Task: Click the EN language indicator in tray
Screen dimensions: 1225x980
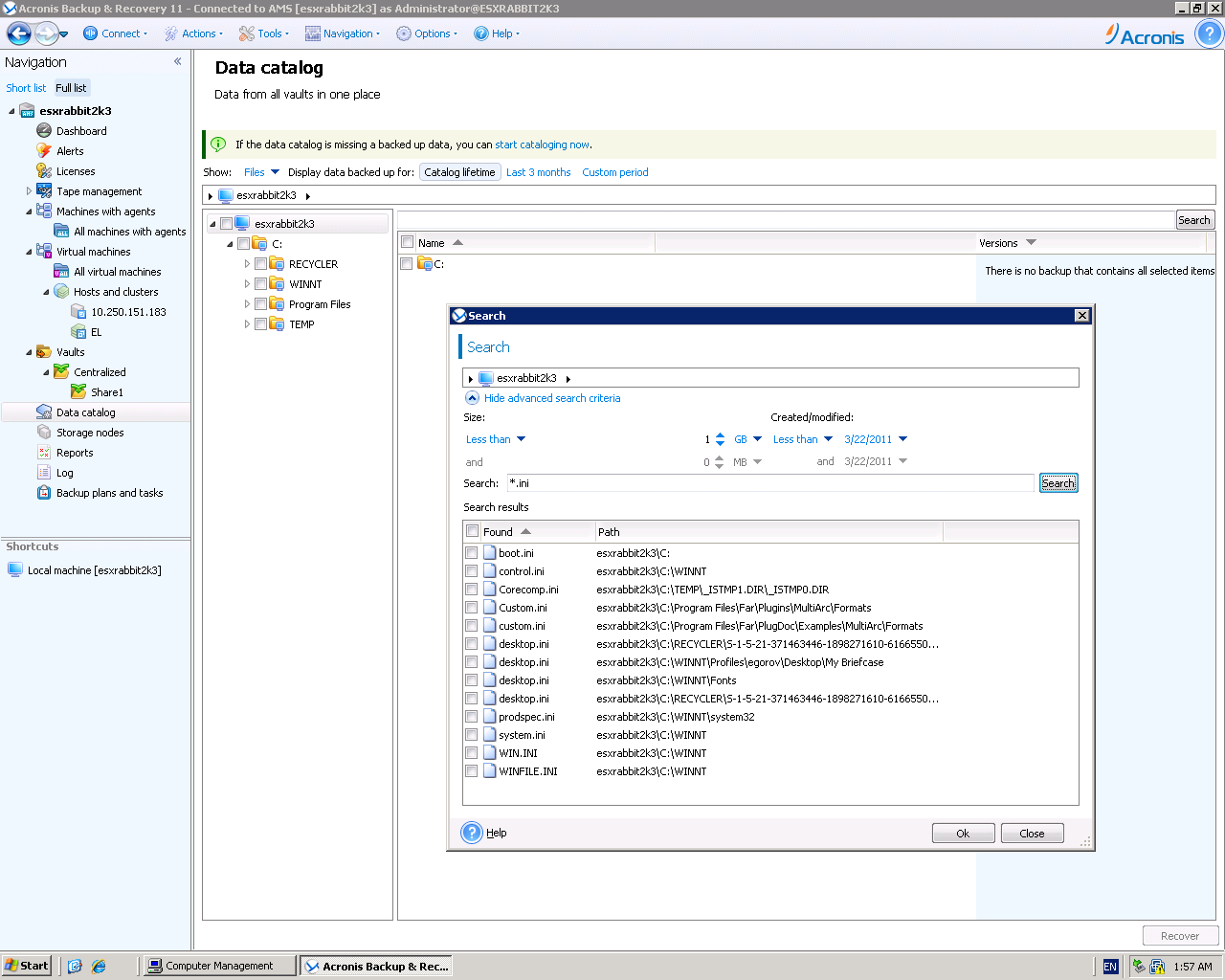Action: click(1110, 967)
